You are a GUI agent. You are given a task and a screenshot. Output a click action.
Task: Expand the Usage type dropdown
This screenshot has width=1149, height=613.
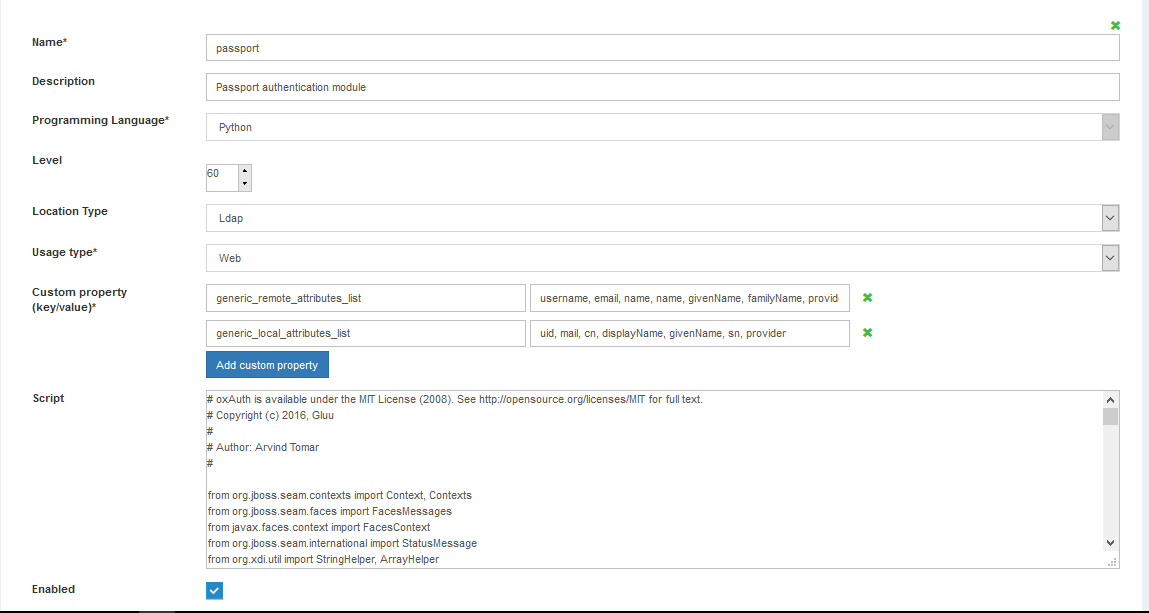(1108, 258)
